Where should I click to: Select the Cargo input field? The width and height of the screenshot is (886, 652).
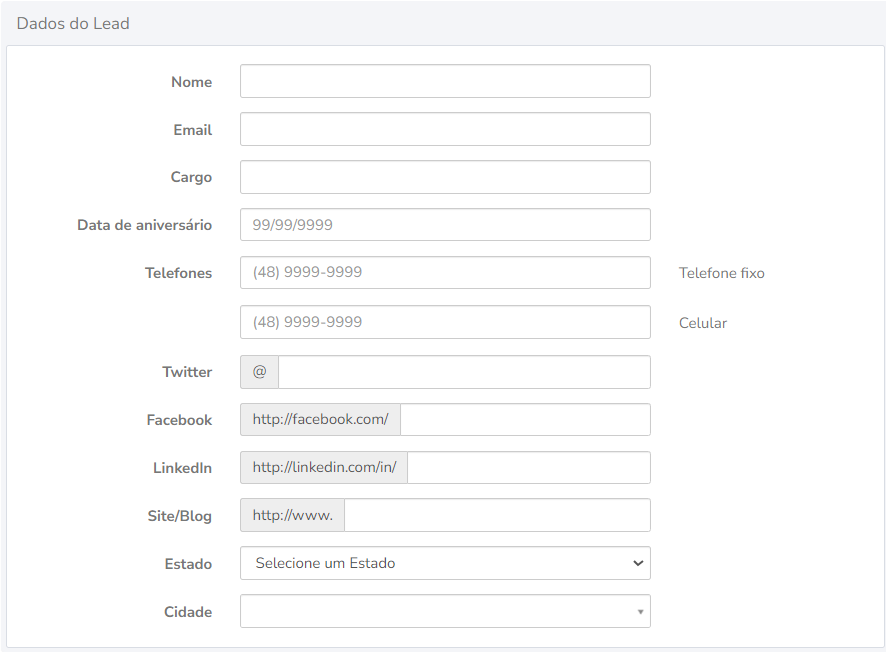445,177
